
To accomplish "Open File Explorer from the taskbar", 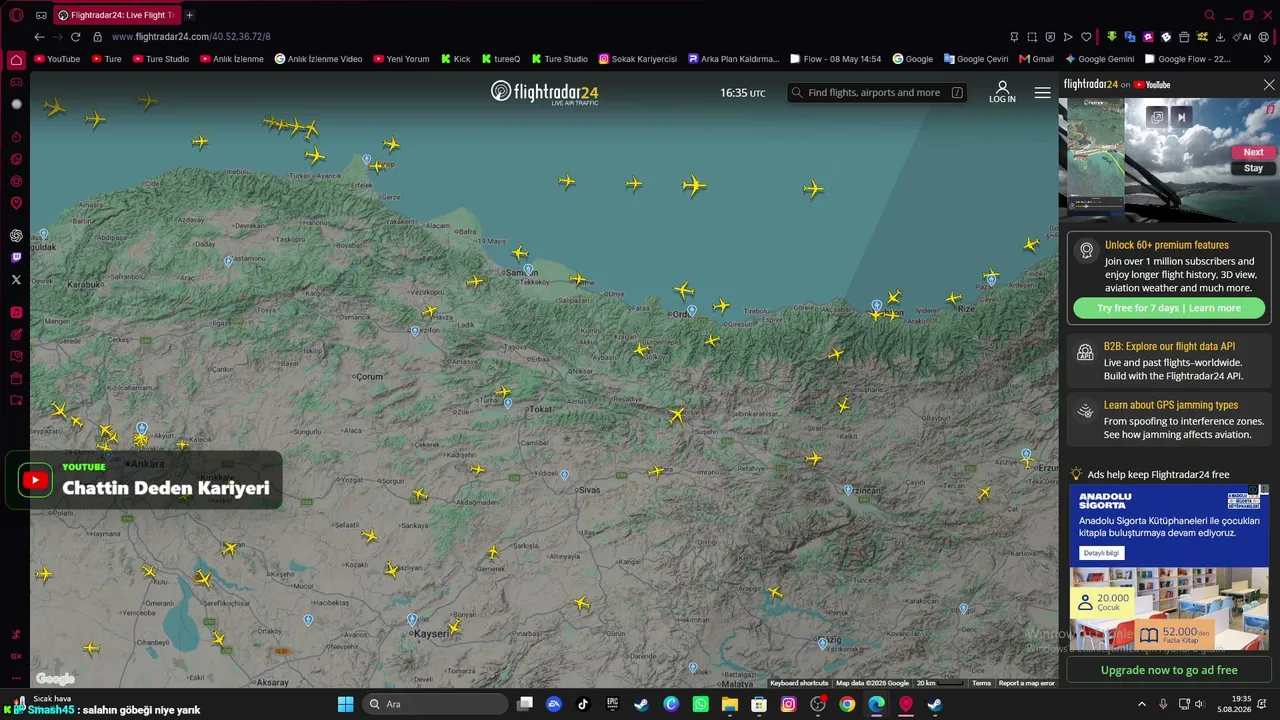I will [x=730, y=704].
